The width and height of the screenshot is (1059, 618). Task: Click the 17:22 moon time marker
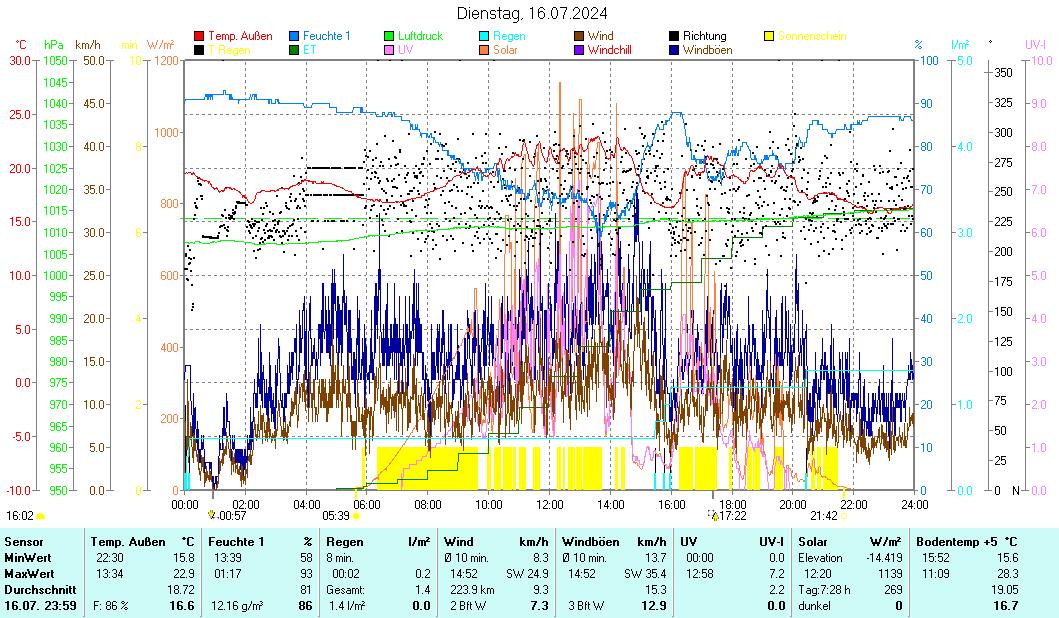click(x=733, y=516)
